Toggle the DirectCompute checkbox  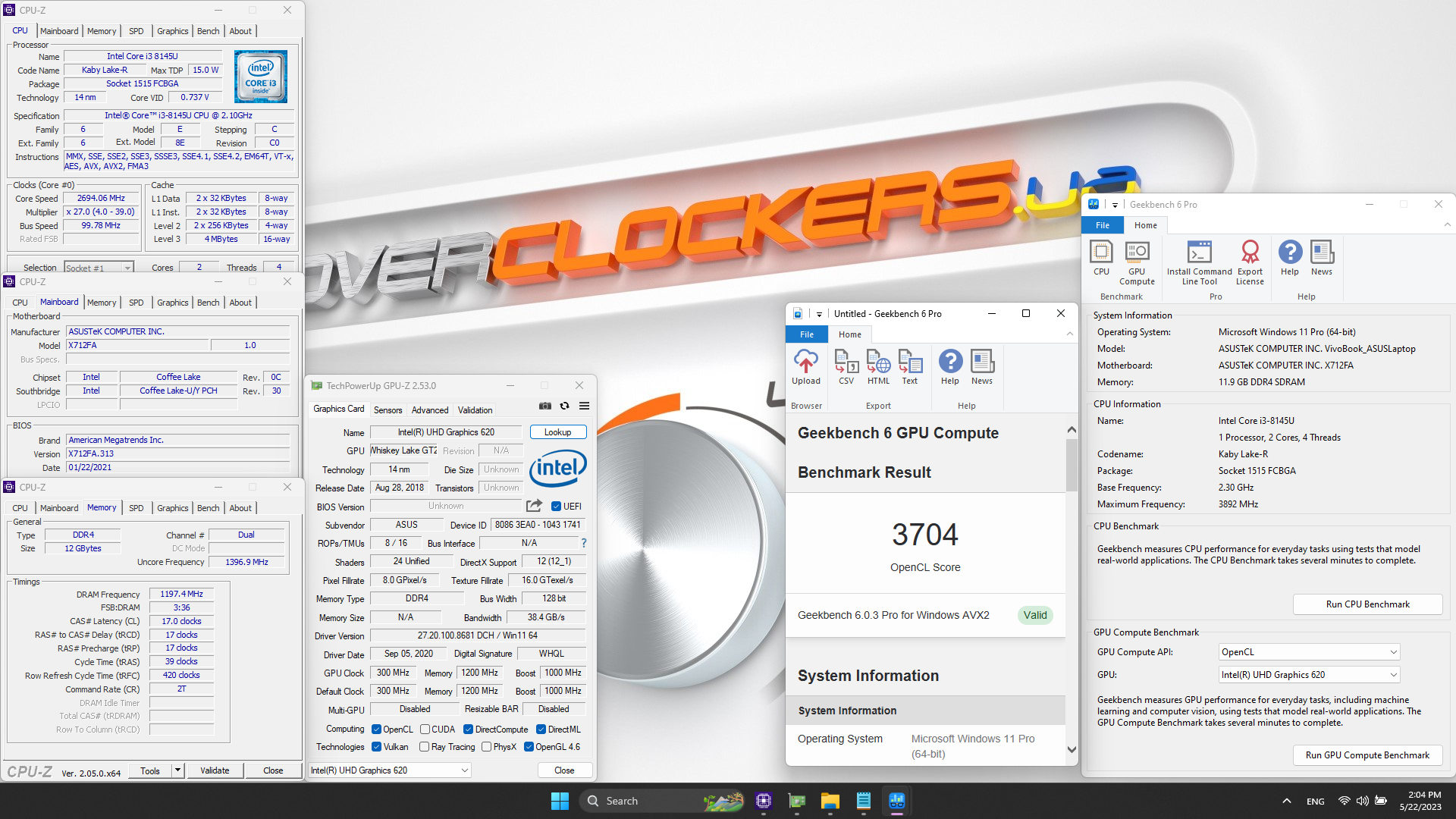(468, 730)
